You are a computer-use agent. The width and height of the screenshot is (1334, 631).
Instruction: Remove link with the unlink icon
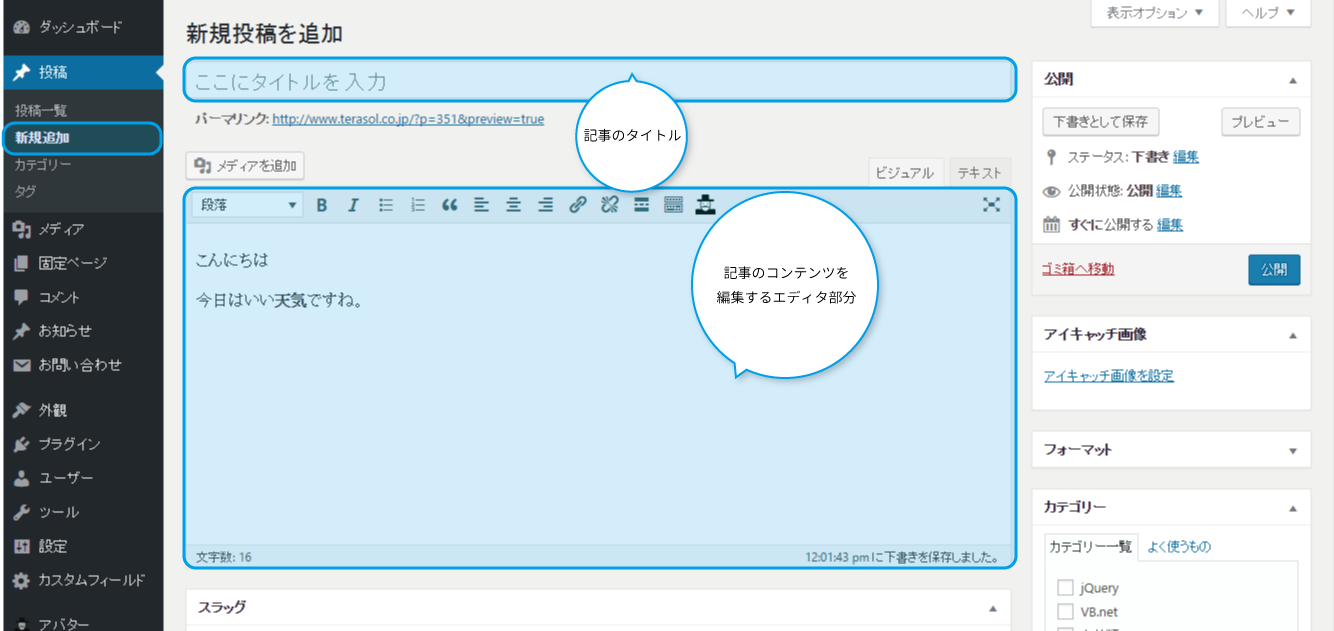(x=609, y=205)
